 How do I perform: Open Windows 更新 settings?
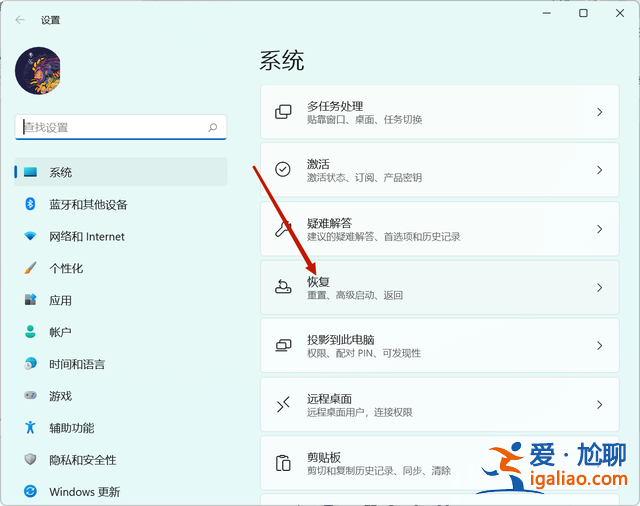tap(121, 492)
